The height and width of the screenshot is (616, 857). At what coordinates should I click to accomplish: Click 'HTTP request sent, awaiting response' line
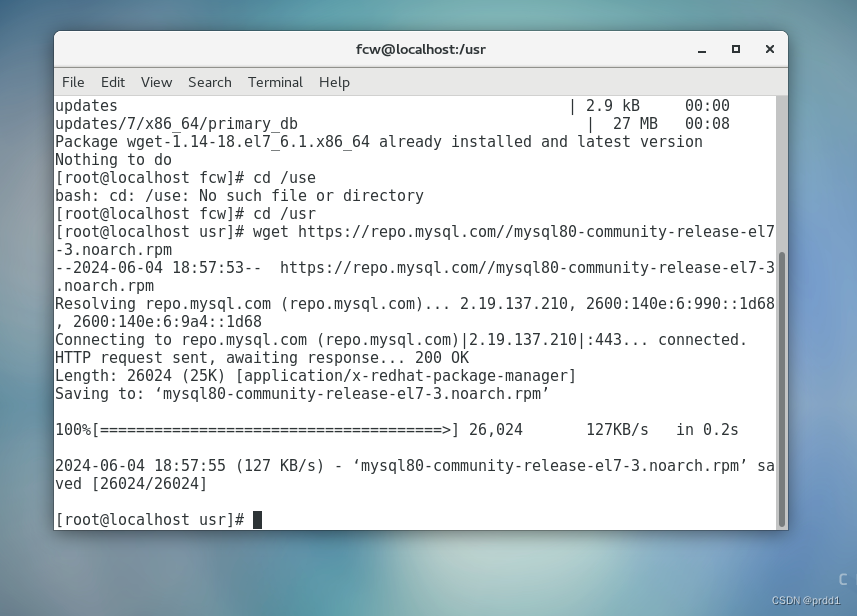tap(262, 358)
